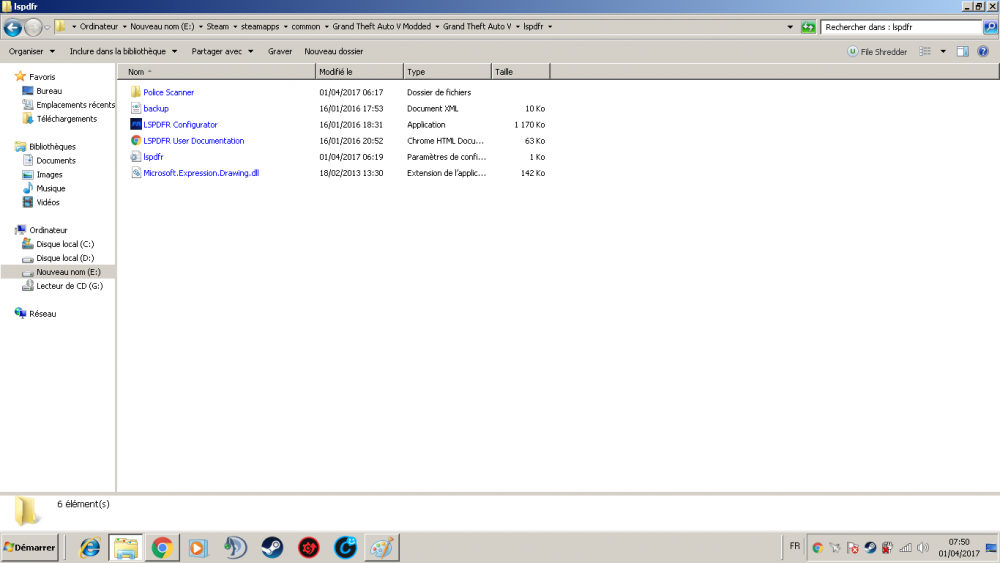Click the help question mark icon

click(983, 51)
